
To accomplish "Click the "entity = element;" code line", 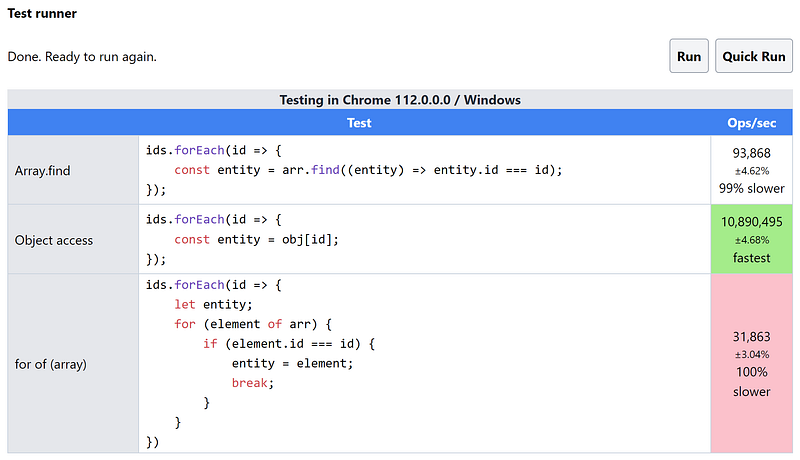I will click(x=292, y=363).
